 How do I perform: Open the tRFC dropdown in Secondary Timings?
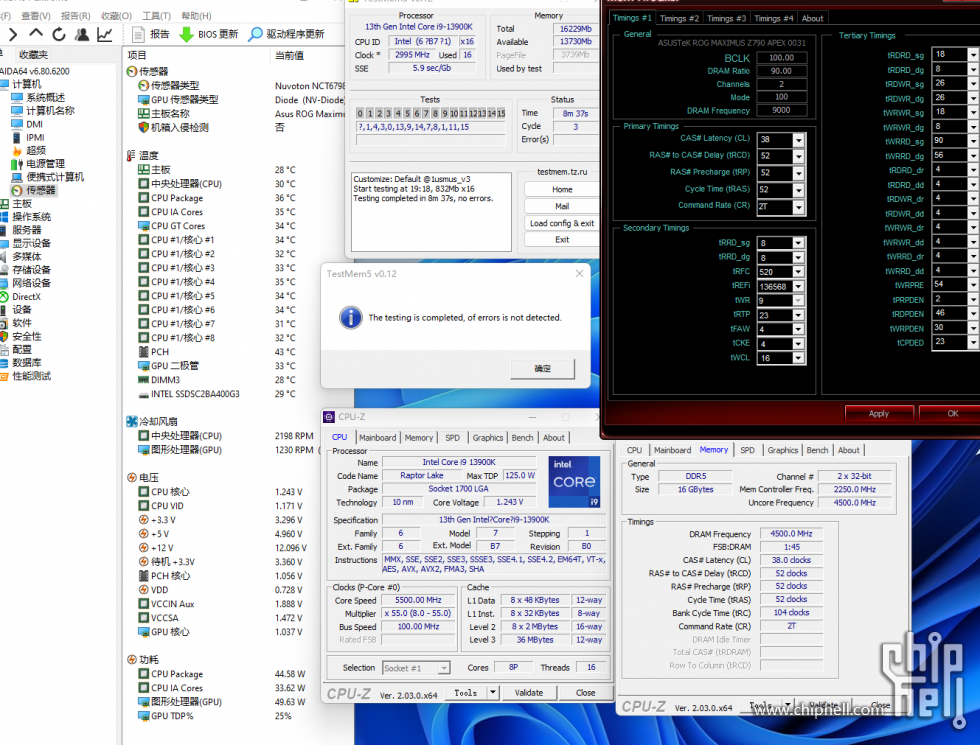click(x=798, y=272)
